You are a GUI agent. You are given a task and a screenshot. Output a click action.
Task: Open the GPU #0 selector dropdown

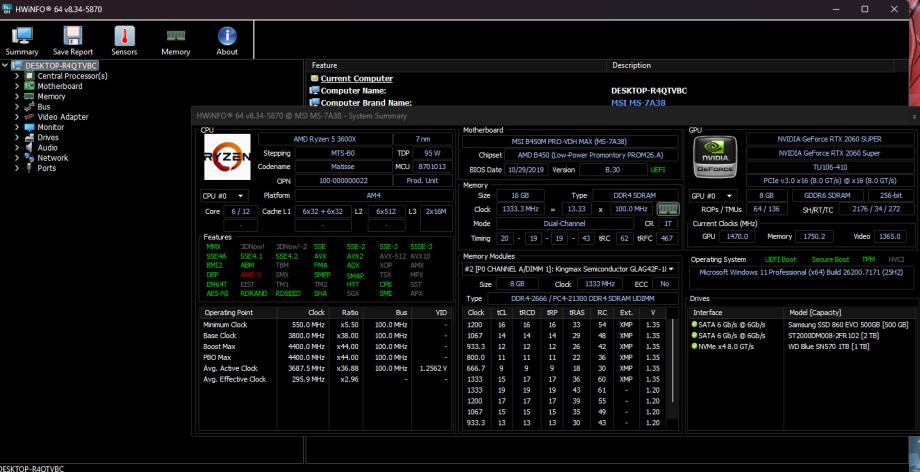coord(713,195)
